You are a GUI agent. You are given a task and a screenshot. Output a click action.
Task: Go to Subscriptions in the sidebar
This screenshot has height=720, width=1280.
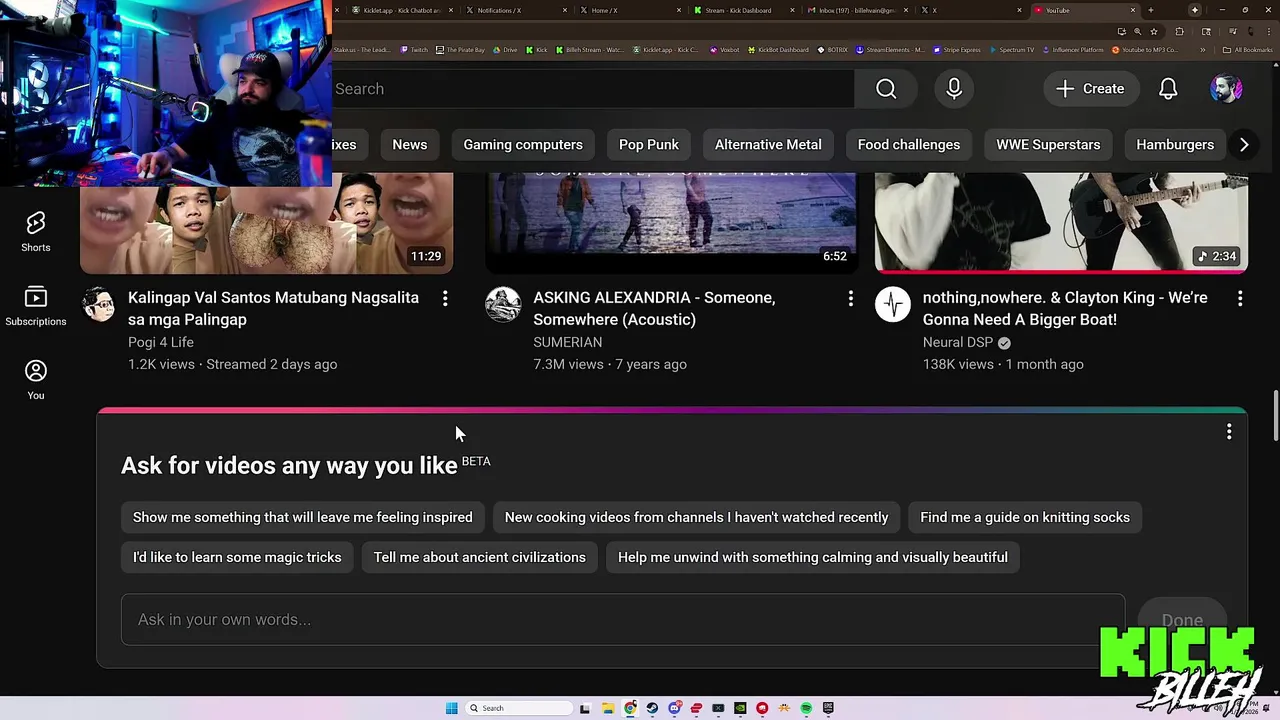[36, 306]
